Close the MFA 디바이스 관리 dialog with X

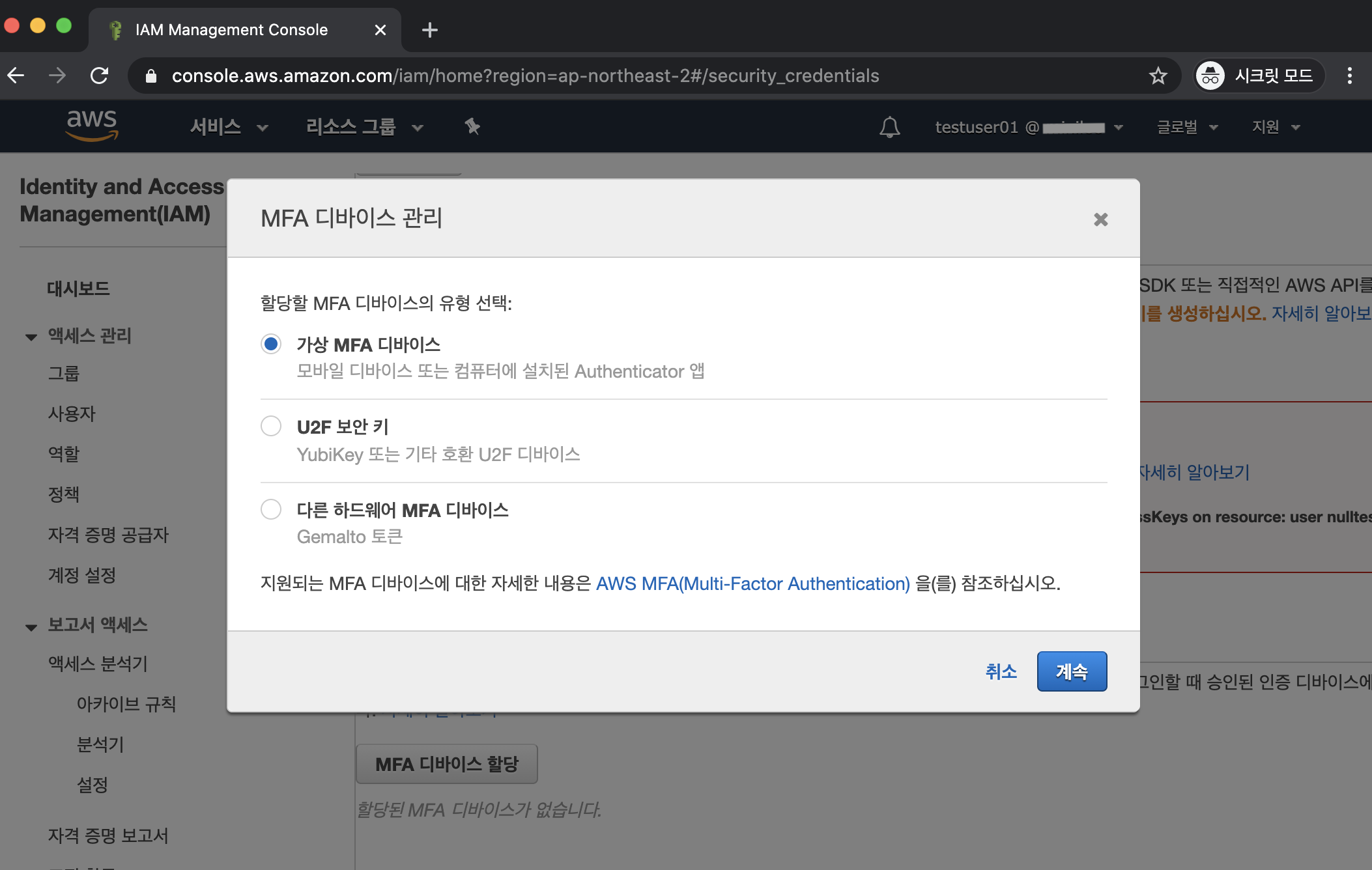pyautogui.click(x=1100, y=219)
